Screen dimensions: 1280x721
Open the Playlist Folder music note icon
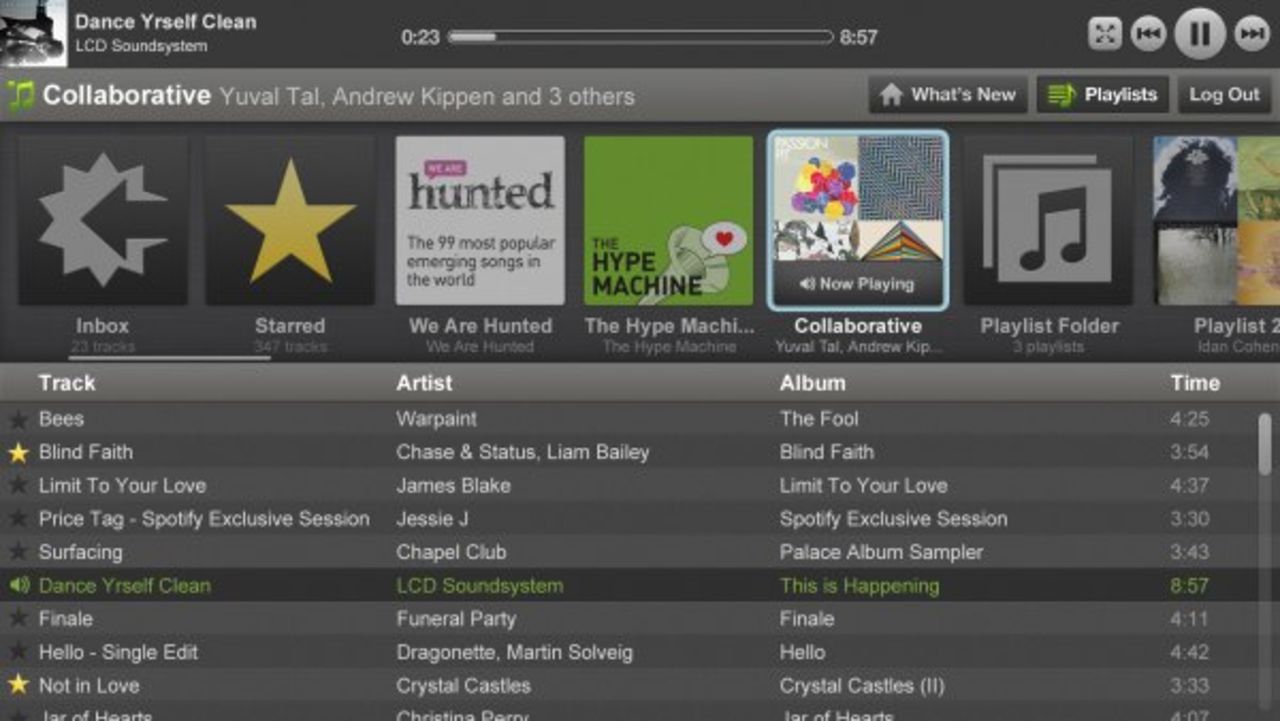1047,217
